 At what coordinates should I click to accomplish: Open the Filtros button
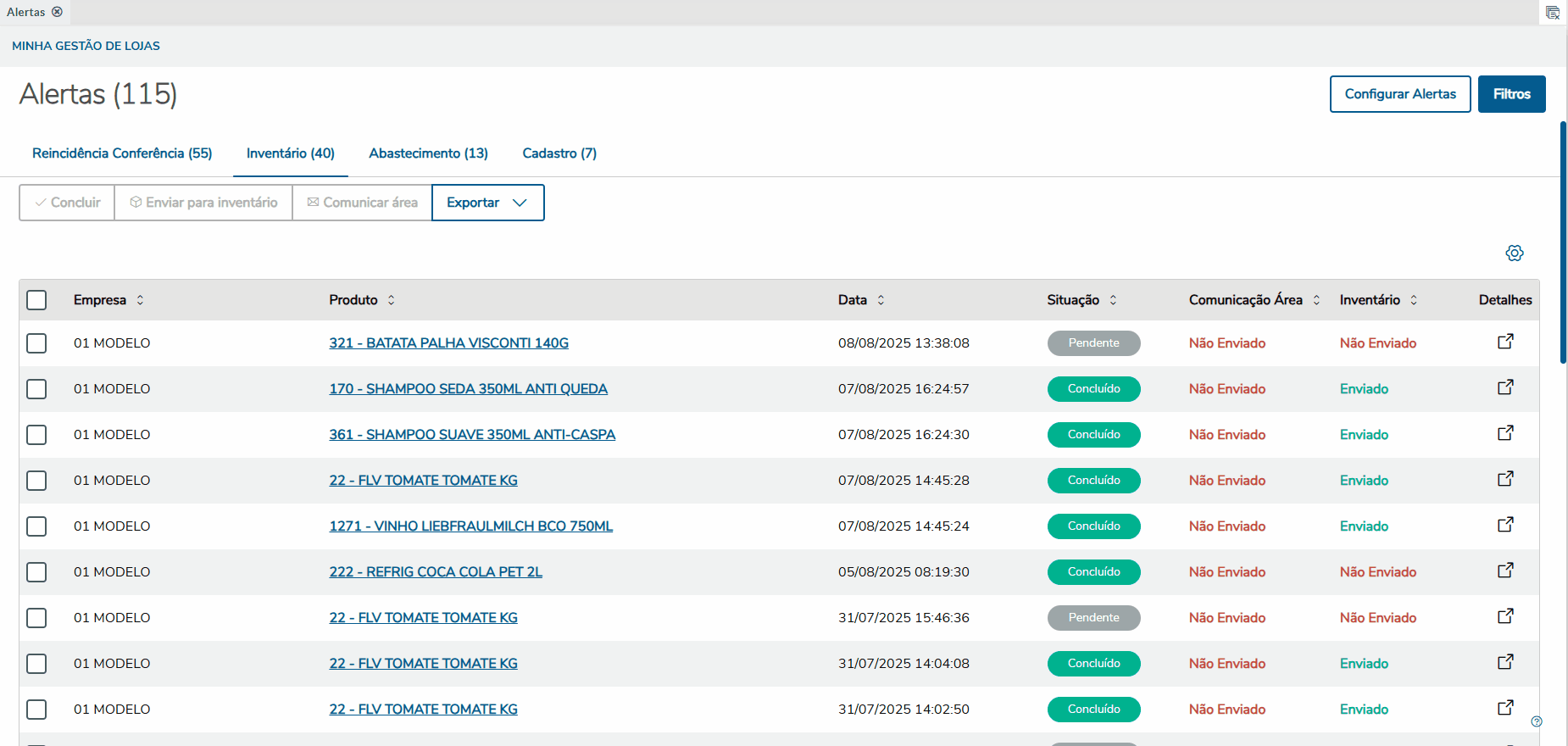(1512, 94)
